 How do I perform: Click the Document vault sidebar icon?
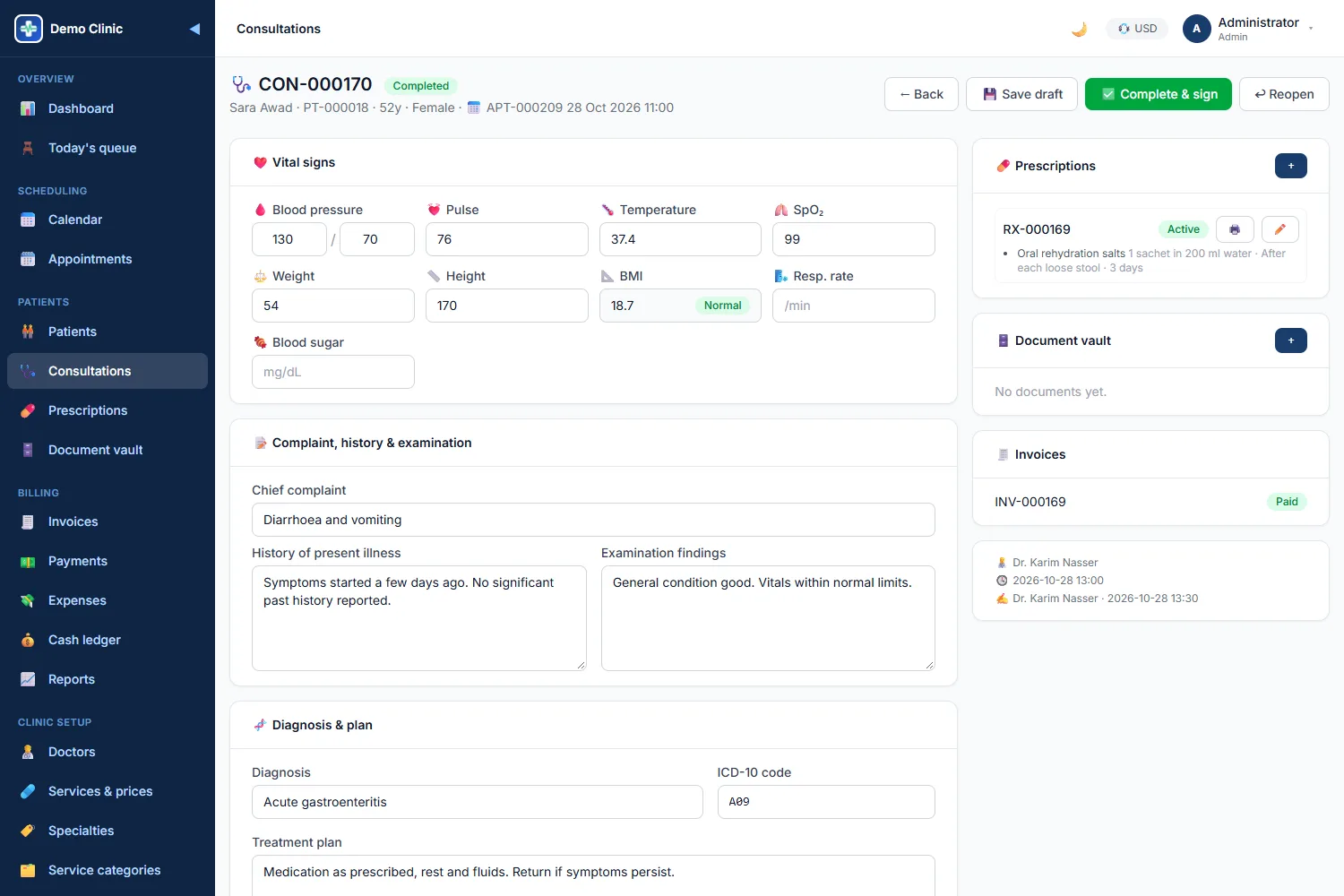[x=28, y=450]
